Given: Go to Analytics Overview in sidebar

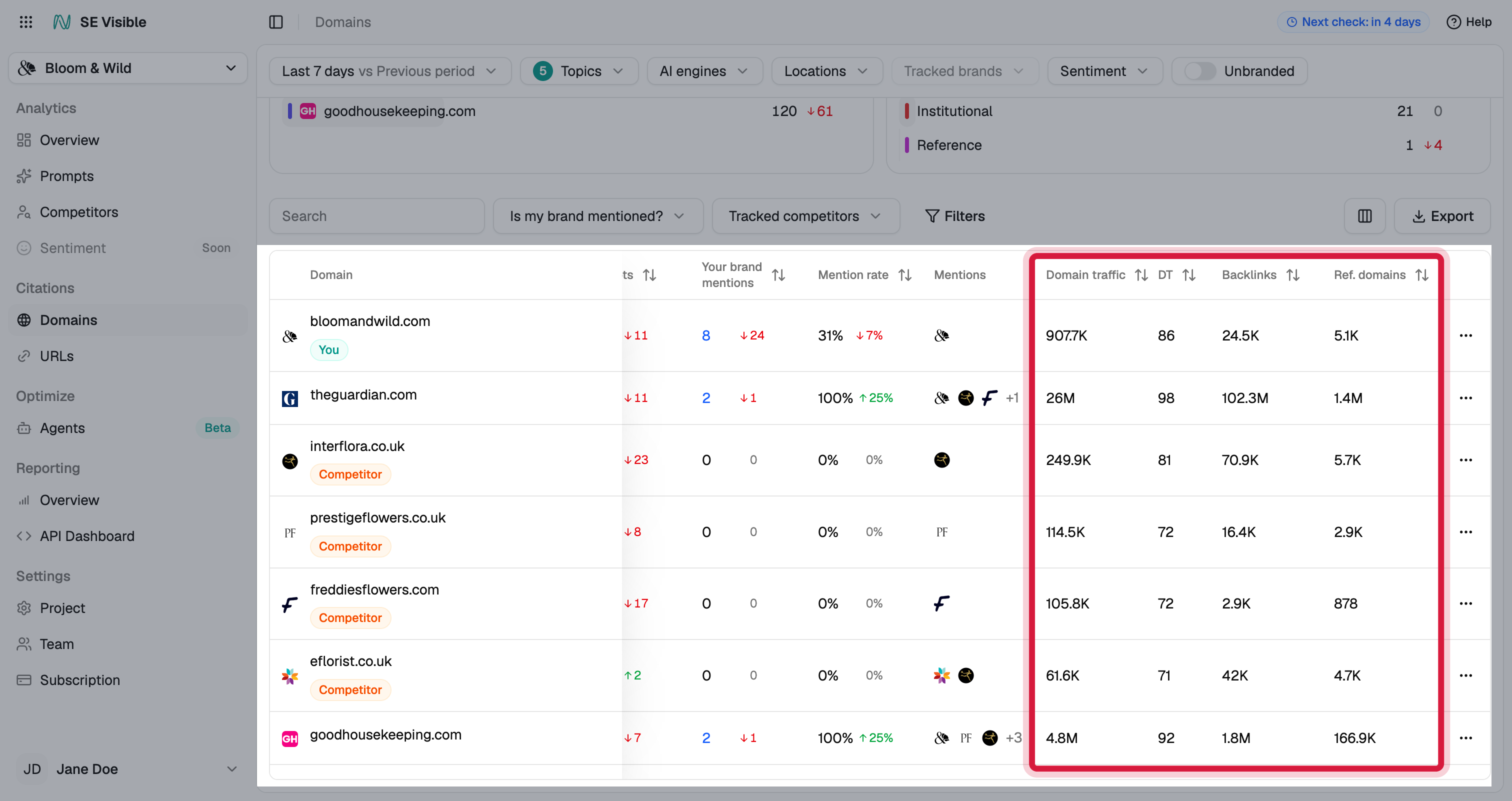Looking at the screenshot, I should 69,140.
